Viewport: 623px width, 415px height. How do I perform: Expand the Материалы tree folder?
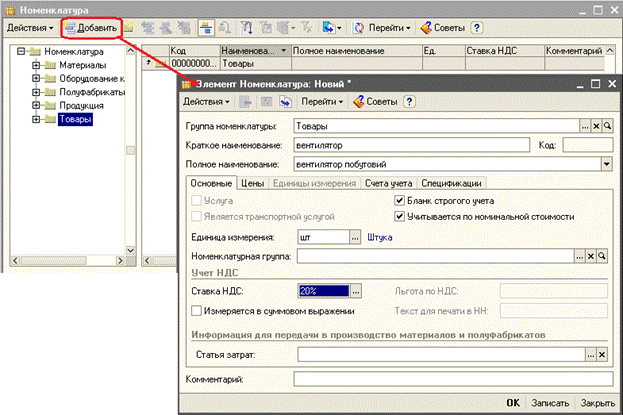click(x=36, y=65)
